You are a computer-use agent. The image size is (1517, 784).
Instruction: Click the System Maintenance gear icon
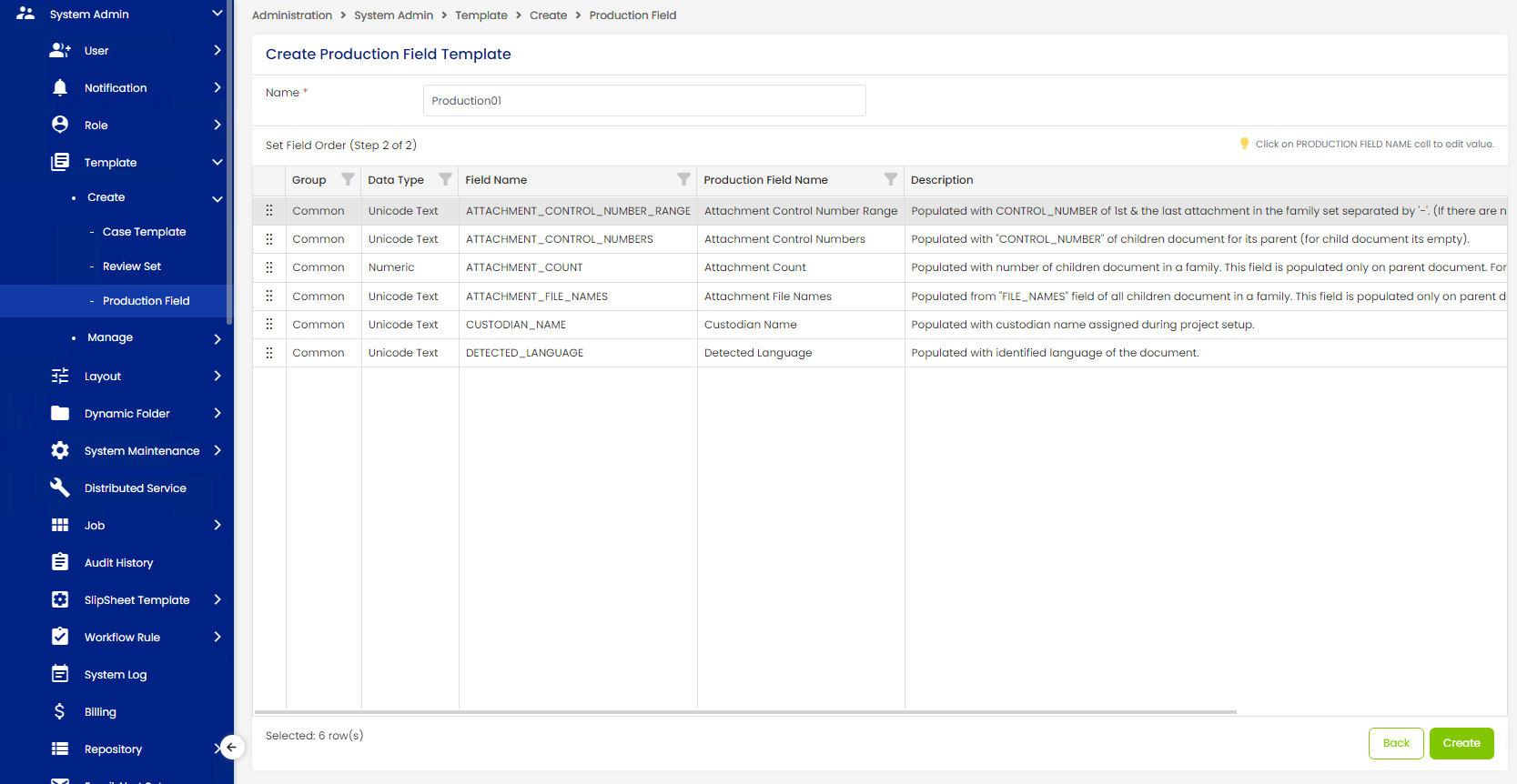60,450
